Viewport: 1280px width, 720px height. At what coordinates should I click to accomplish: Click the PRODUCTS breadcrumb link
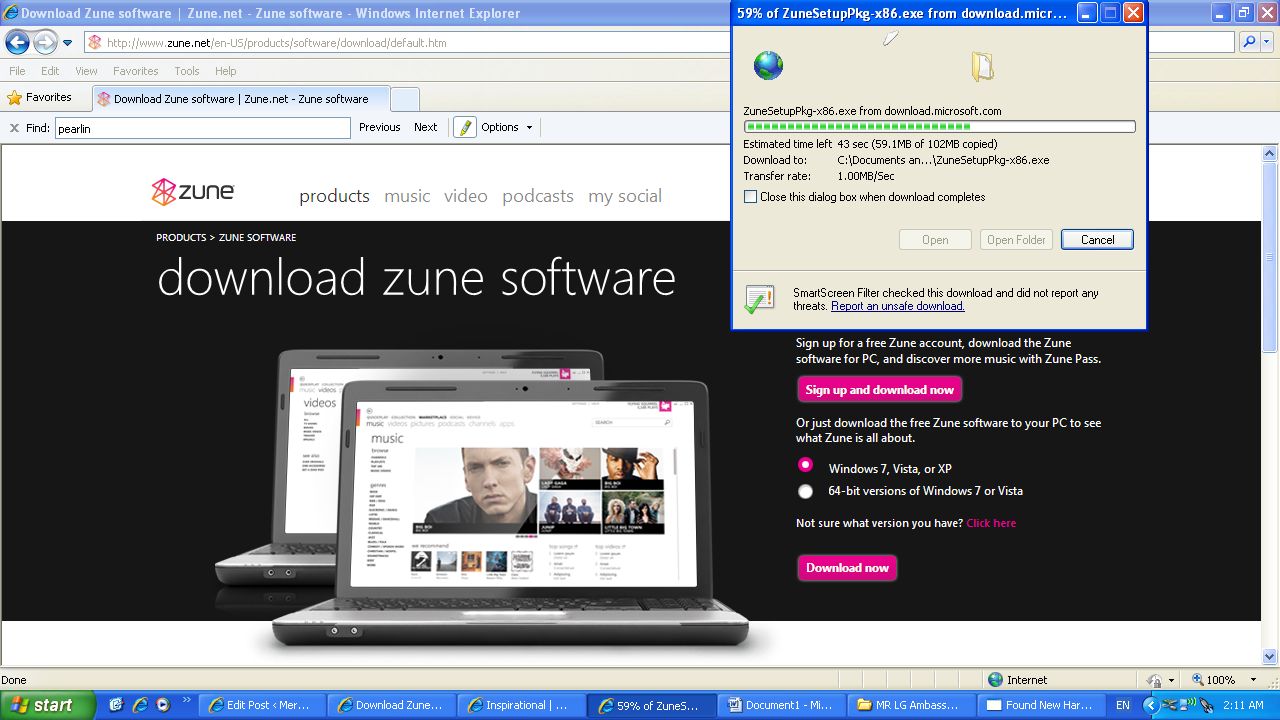click(x=181, y=238)
